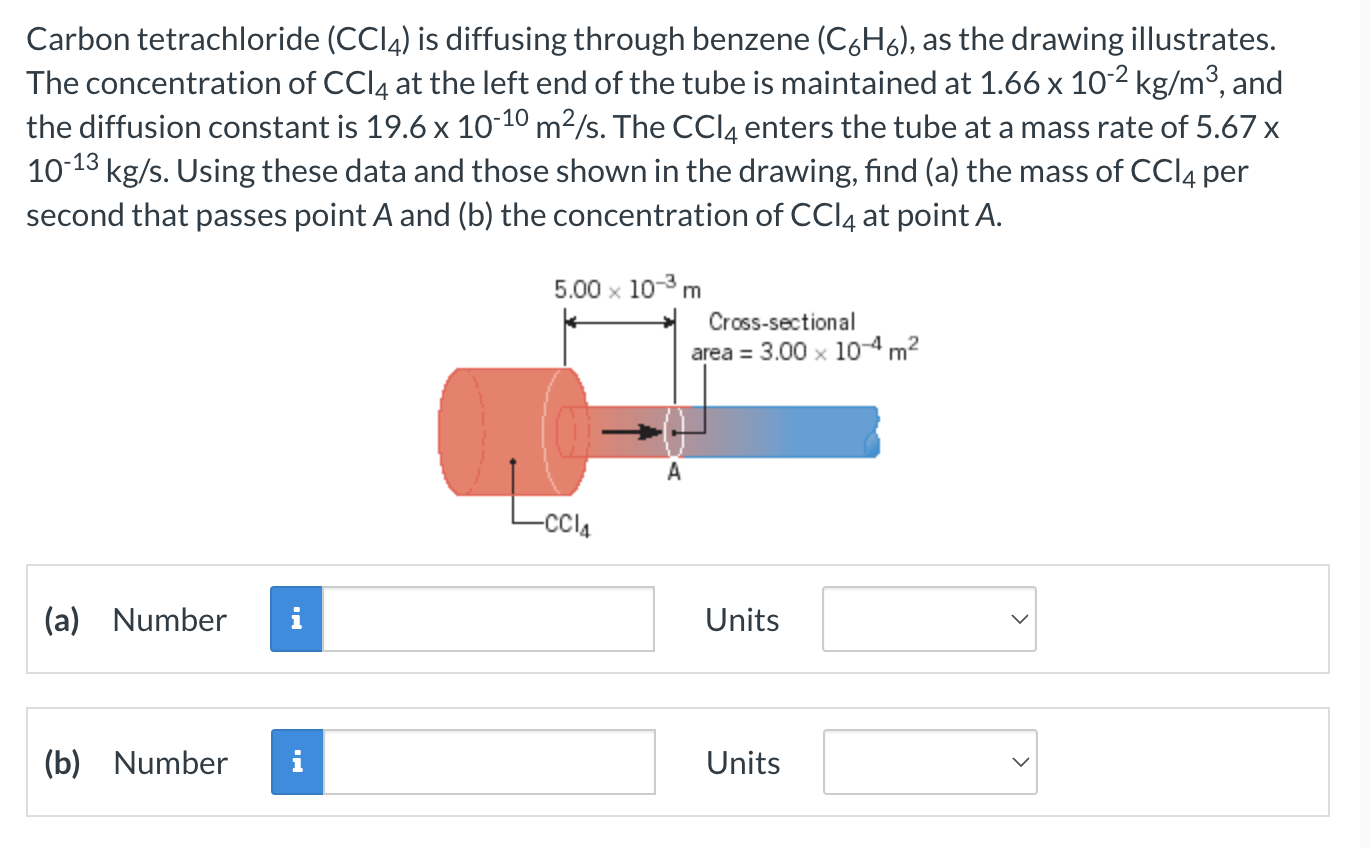The width and height of the screenshot is (1370, 848).
Task: Open the Units dropdown for part (b)
Action: [928, 762]
